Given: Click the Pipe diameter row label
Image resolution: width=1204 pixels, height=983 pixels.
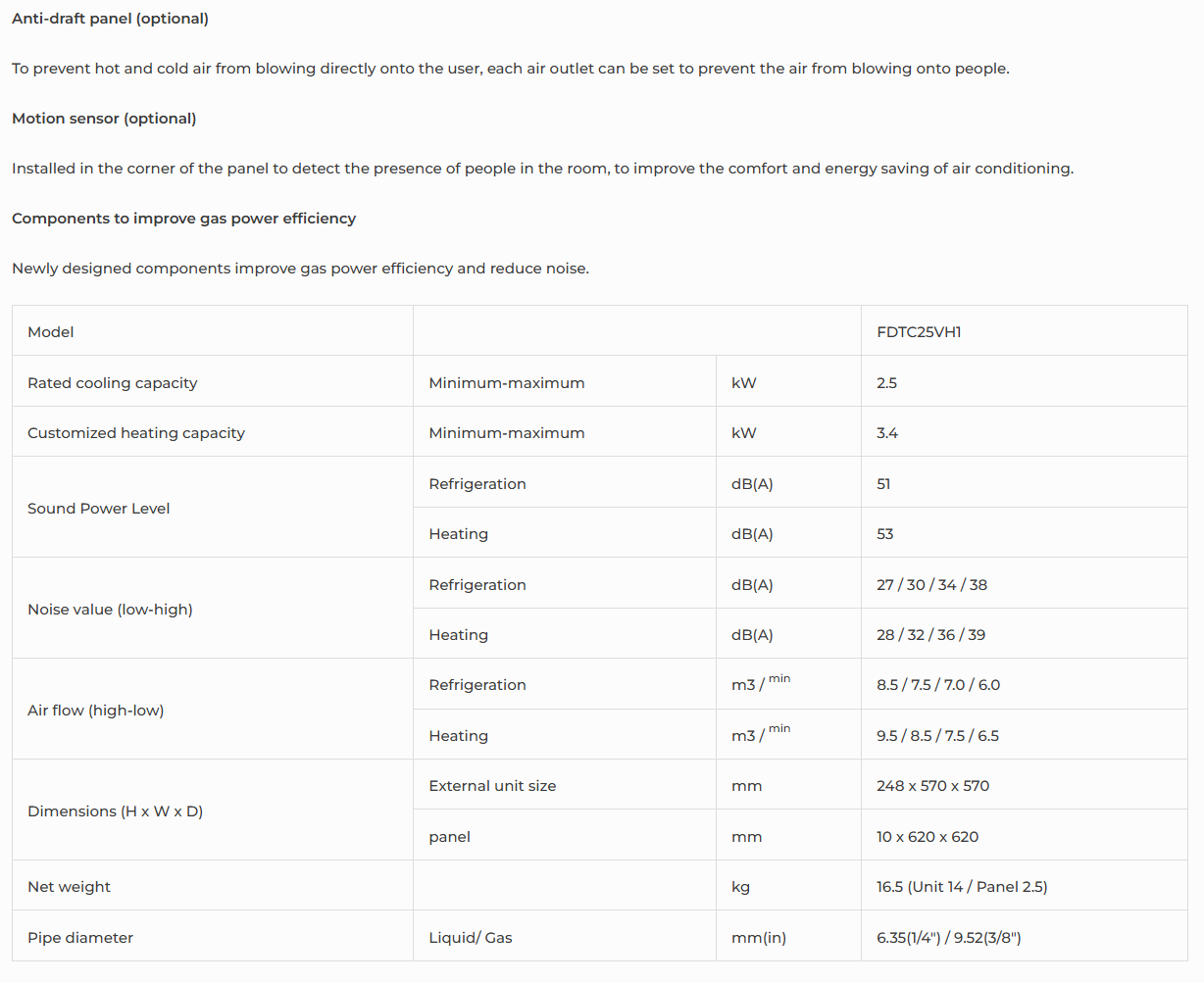Looking at the screenshot, I should pos(80,938).
